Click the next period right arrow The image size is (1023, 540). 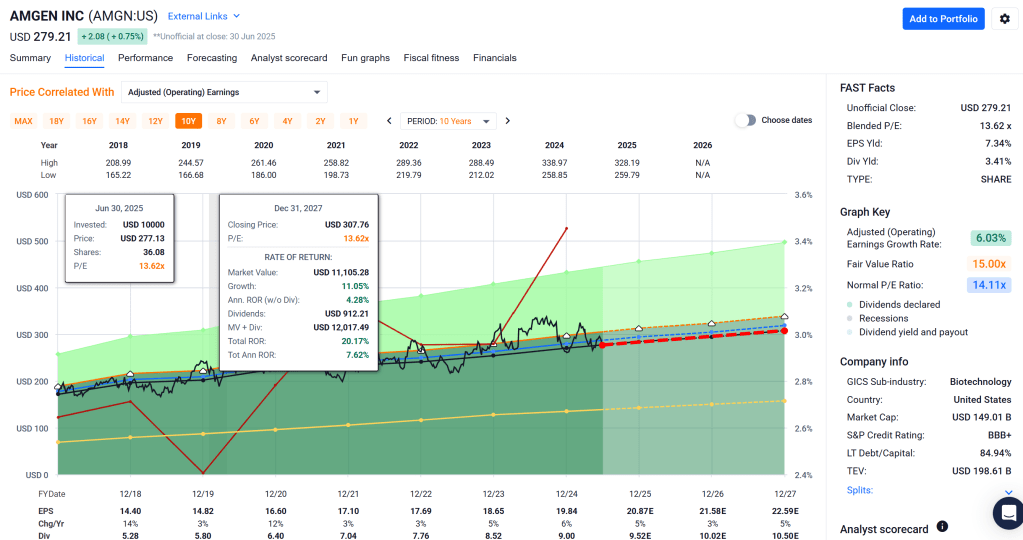507,121
